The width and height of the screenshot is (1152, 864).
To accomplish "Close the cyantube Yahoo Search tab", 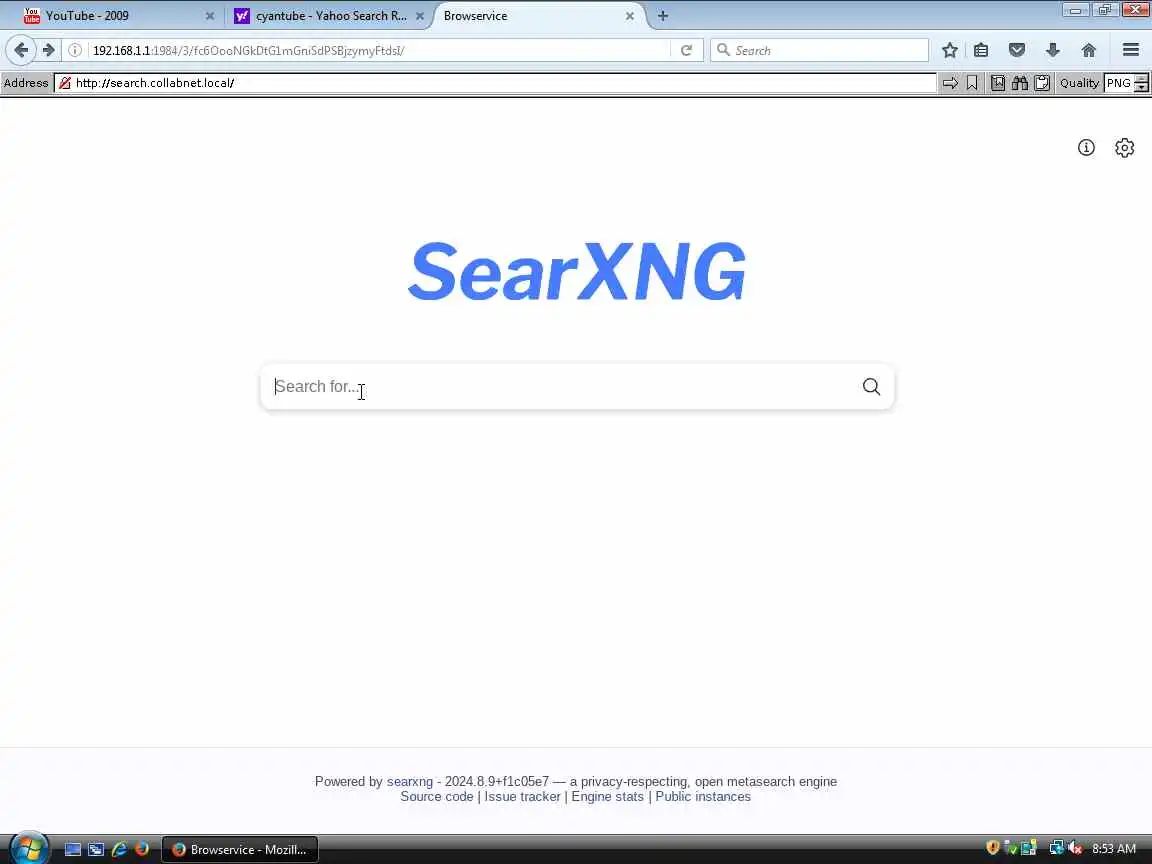I will click(420, 15).
